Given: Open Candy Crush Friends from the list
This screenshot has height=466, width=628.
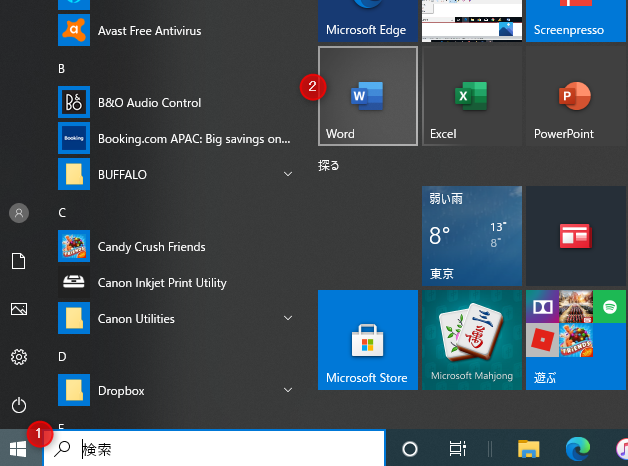Looking at the screenshot, I should pos(151,247).
